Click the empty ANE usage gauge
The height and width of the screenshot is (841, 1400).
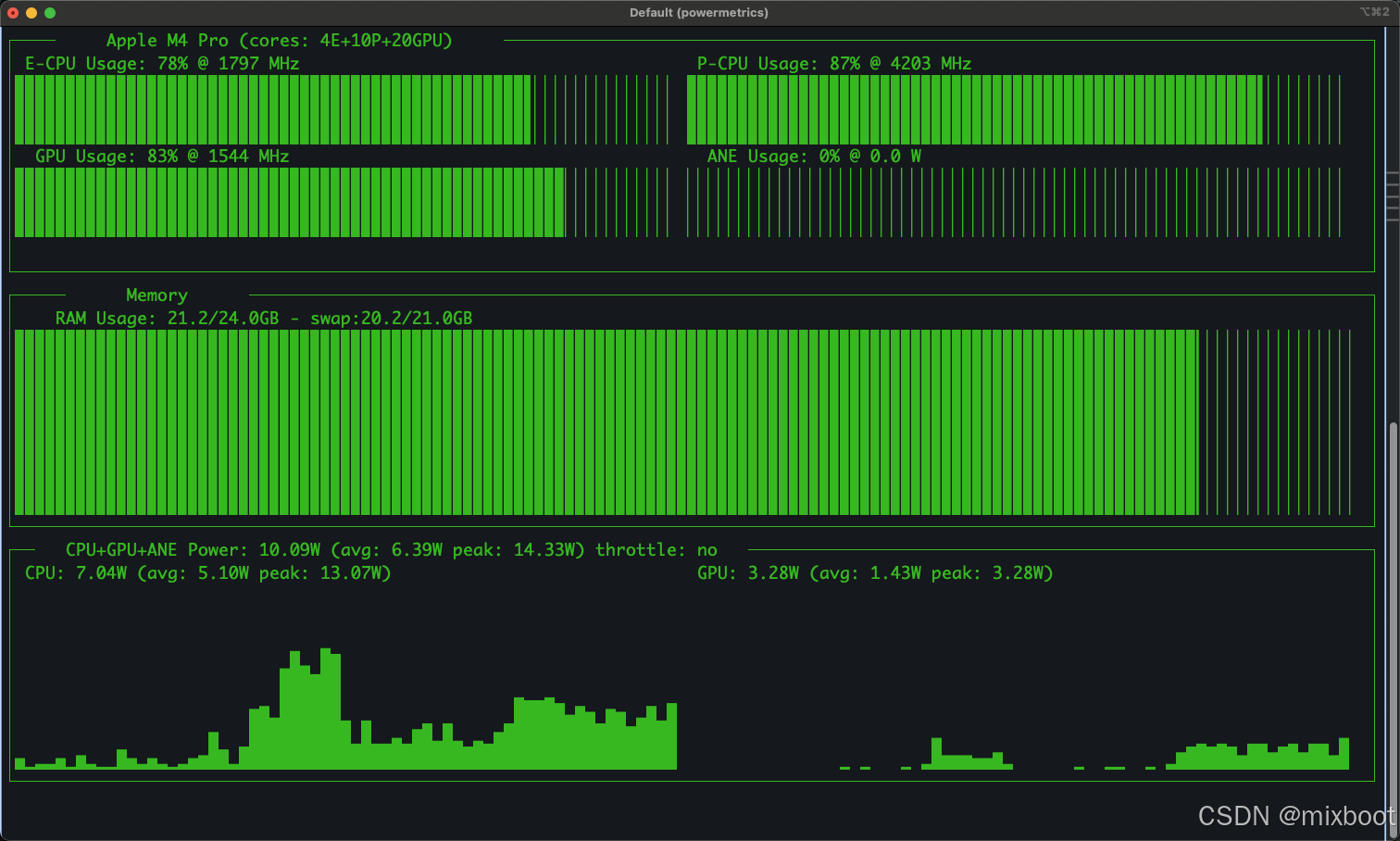[x=1014, y=202]
